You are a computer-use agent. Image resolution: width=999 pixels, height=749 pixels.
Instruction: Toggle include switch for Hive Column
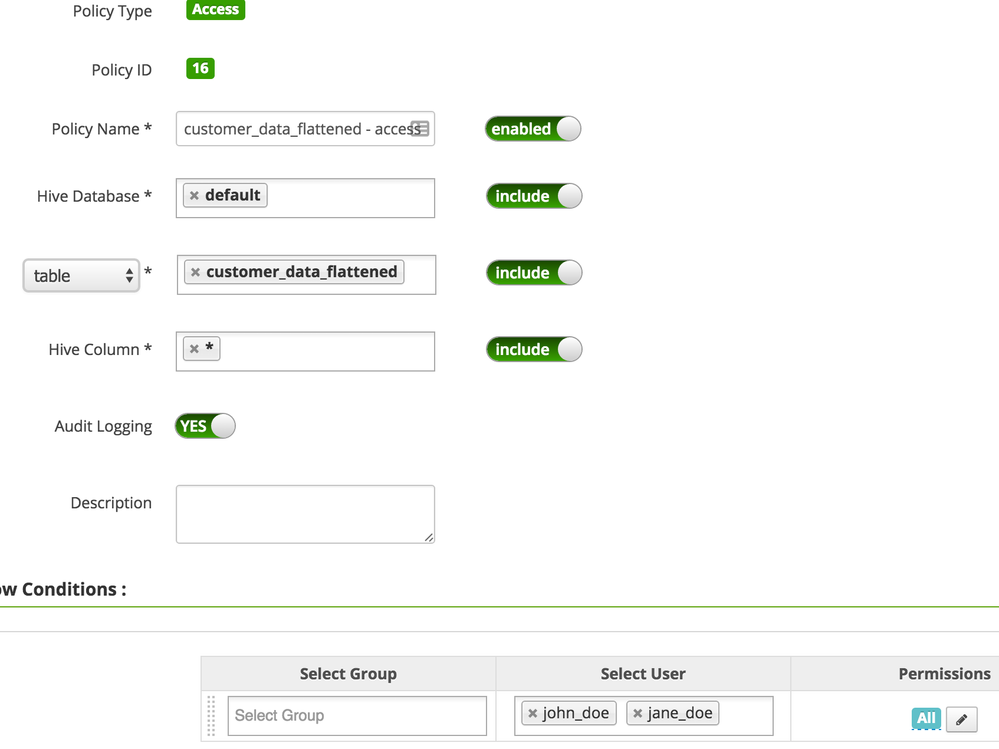(x=534, y=349)
